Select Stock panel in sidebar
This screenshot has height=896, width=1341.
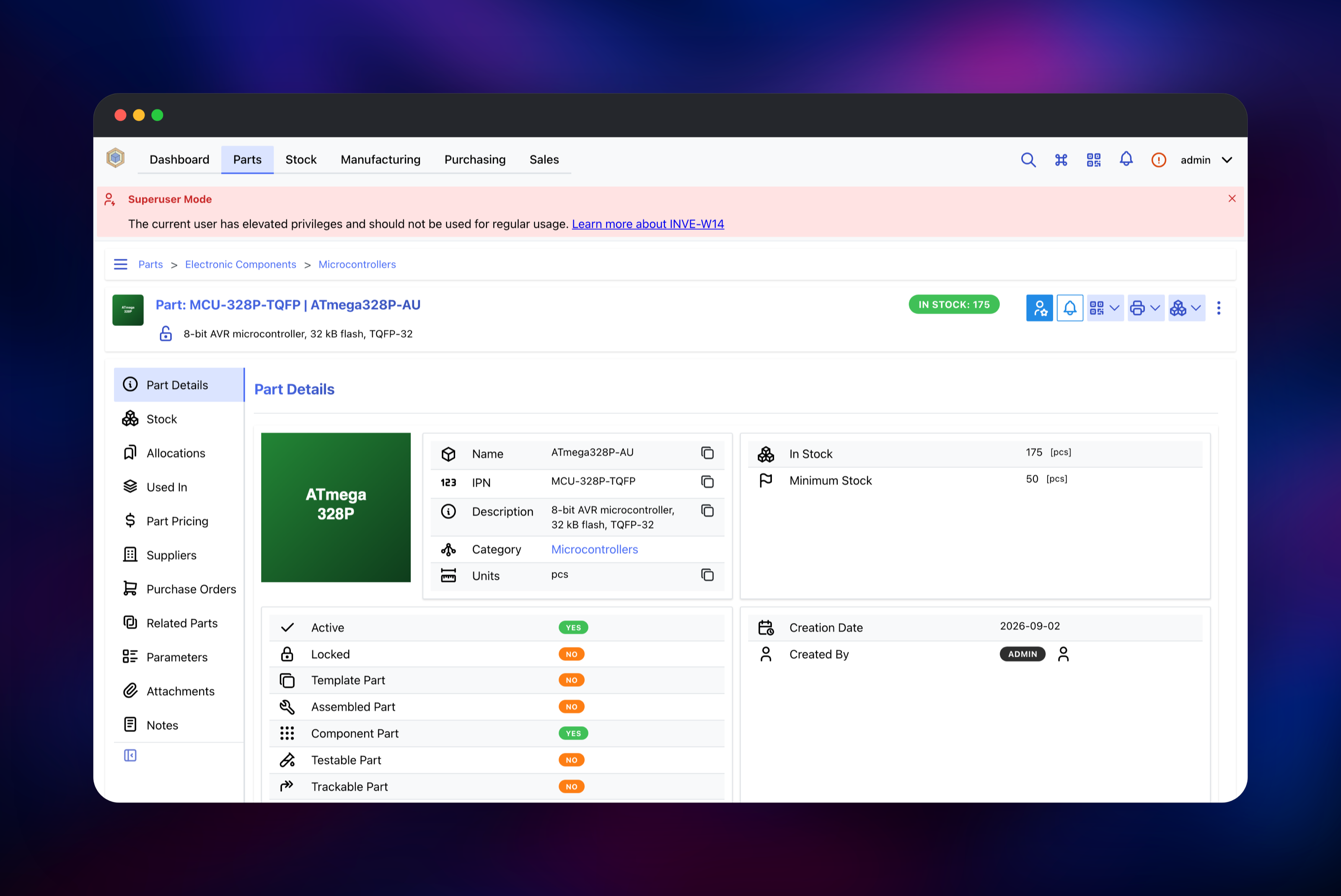point(179,419)
